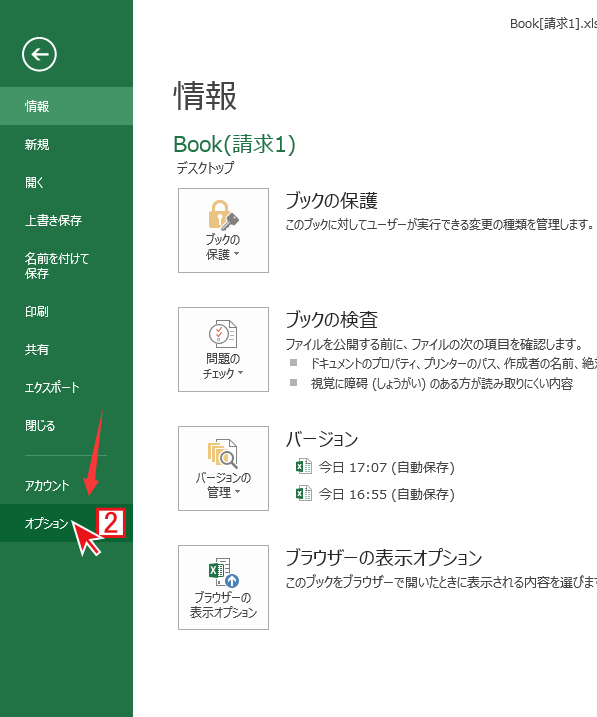Choose 名前を付けて保存 in the sidebar
Screen dimensions: 597x717
[66, 266]
